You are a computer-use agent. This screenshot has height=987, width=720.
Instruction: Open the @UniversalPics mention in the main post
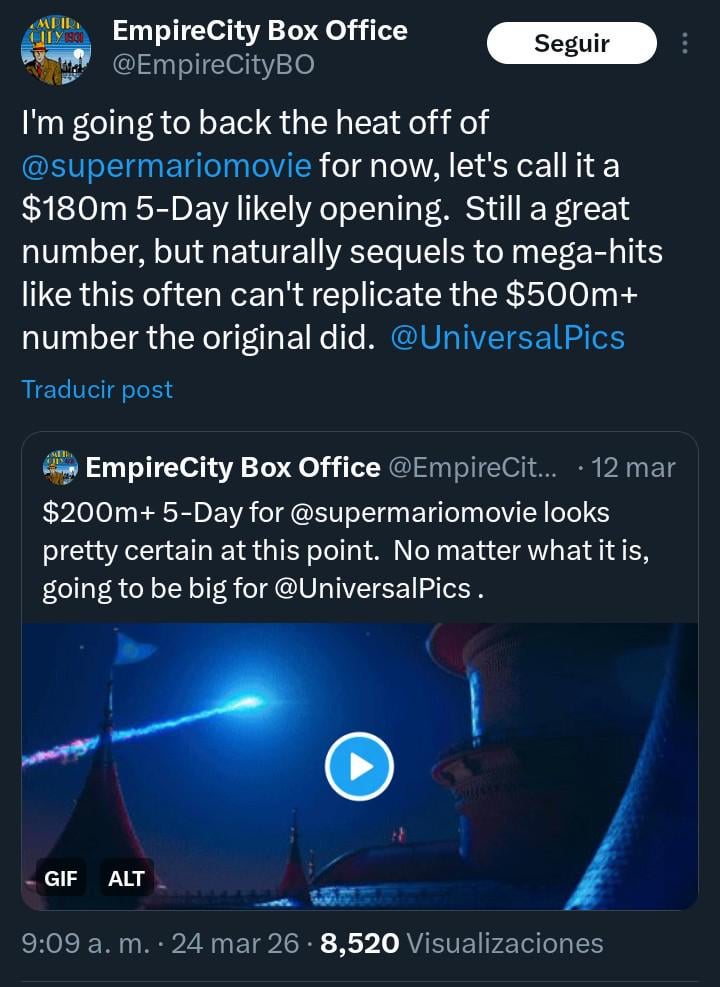pos(508,337)
